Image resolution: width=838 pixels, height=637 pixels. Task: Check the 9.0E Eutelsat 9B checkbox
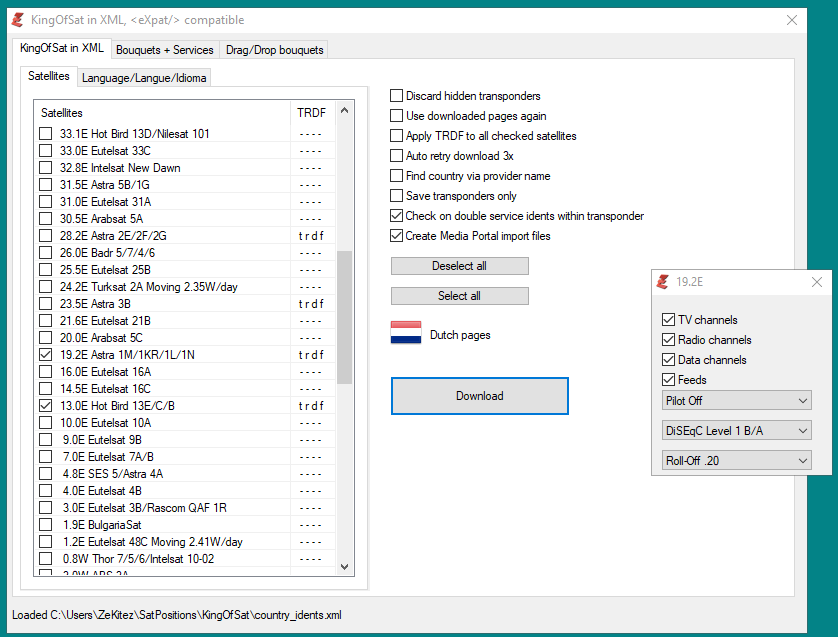[x=45, y=440]
